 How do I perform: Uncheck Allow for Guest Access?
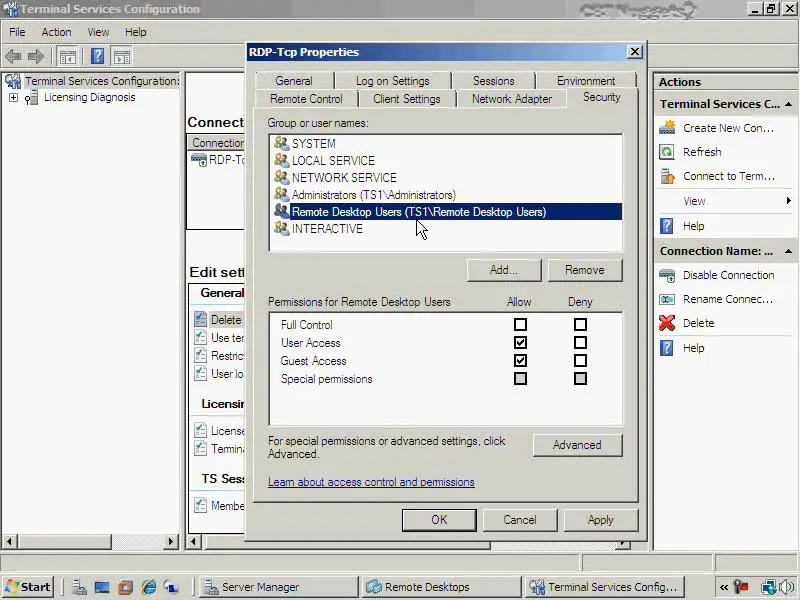tap(520, 361)
